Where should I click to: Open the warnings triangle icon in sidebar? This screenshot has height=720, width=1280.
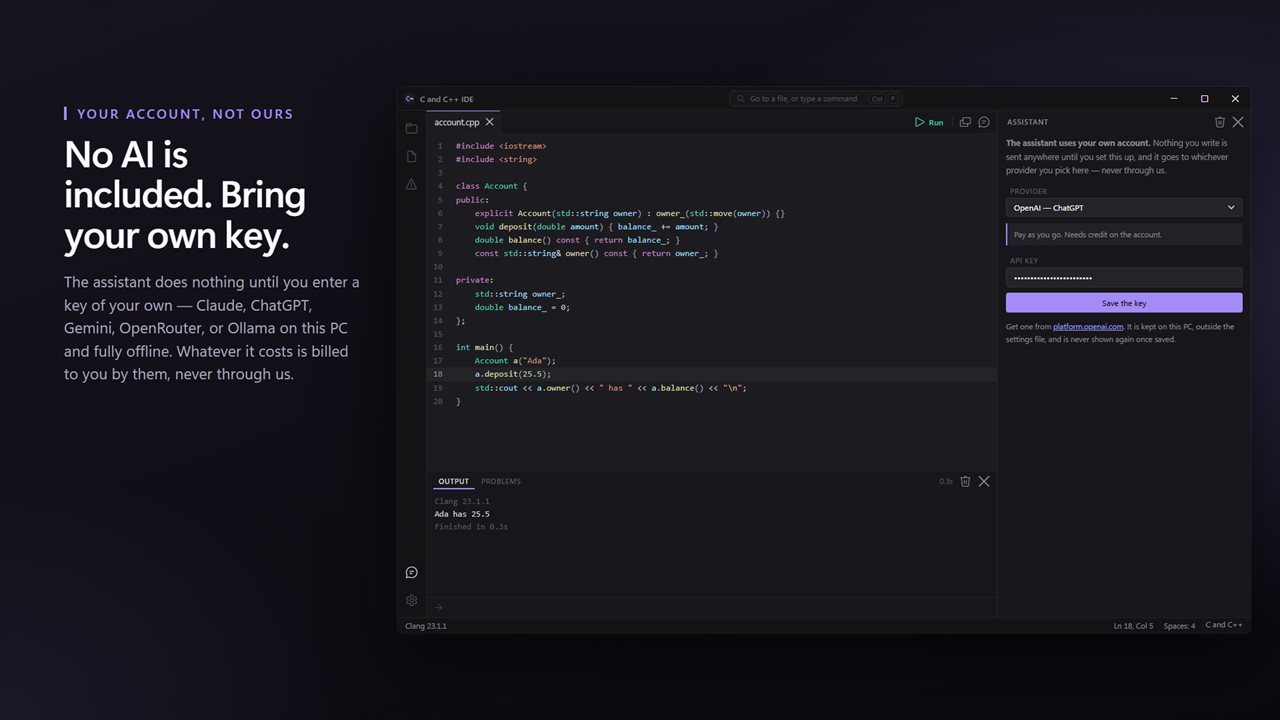(411, 185)
